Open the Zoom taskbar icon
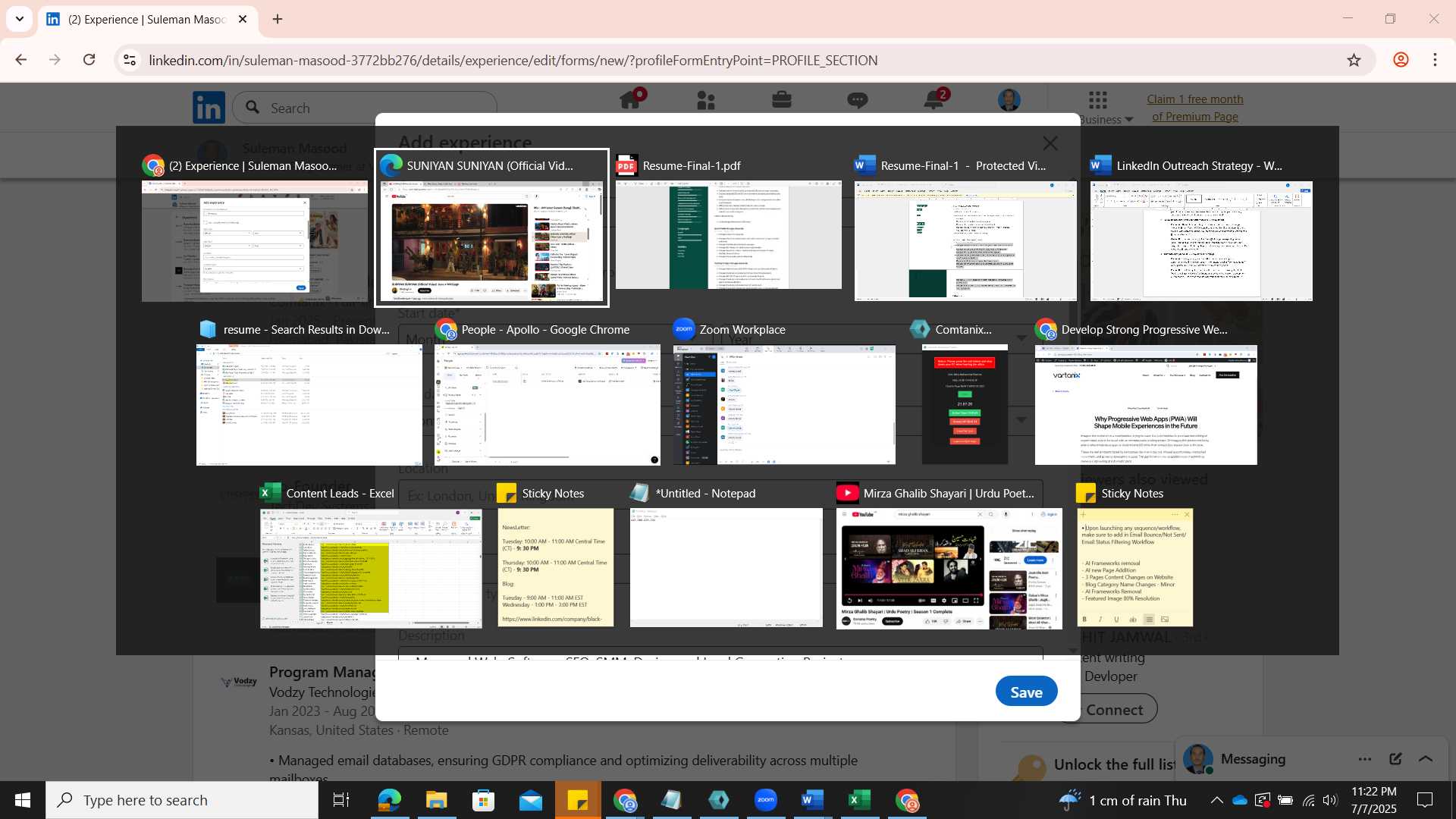The image size is (1456, 819). point(766,800)
